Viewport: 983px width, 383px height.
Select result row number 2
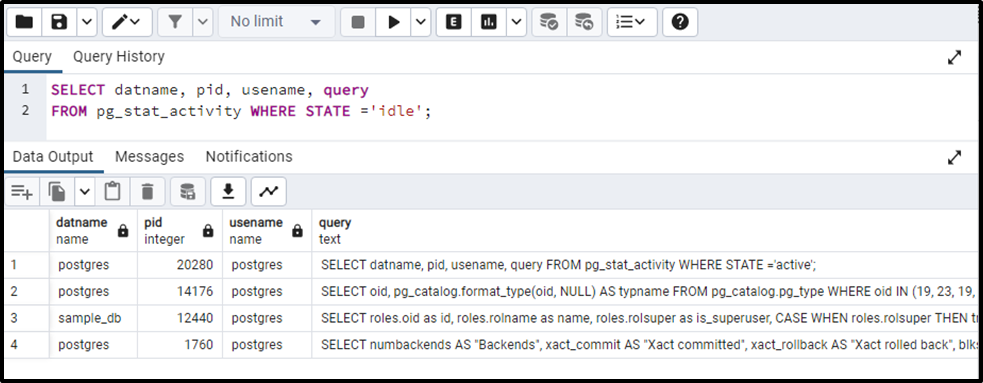click(x=27, y=292)
